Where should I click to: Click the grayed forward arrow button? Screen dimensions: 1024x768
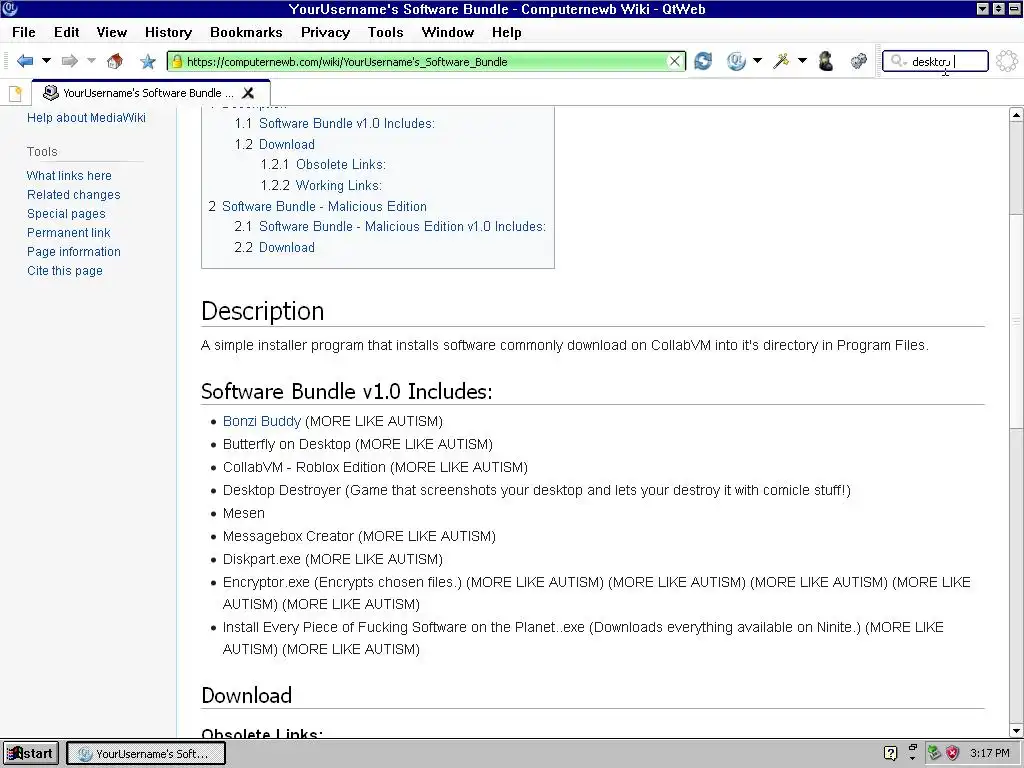tap(69, 61)
